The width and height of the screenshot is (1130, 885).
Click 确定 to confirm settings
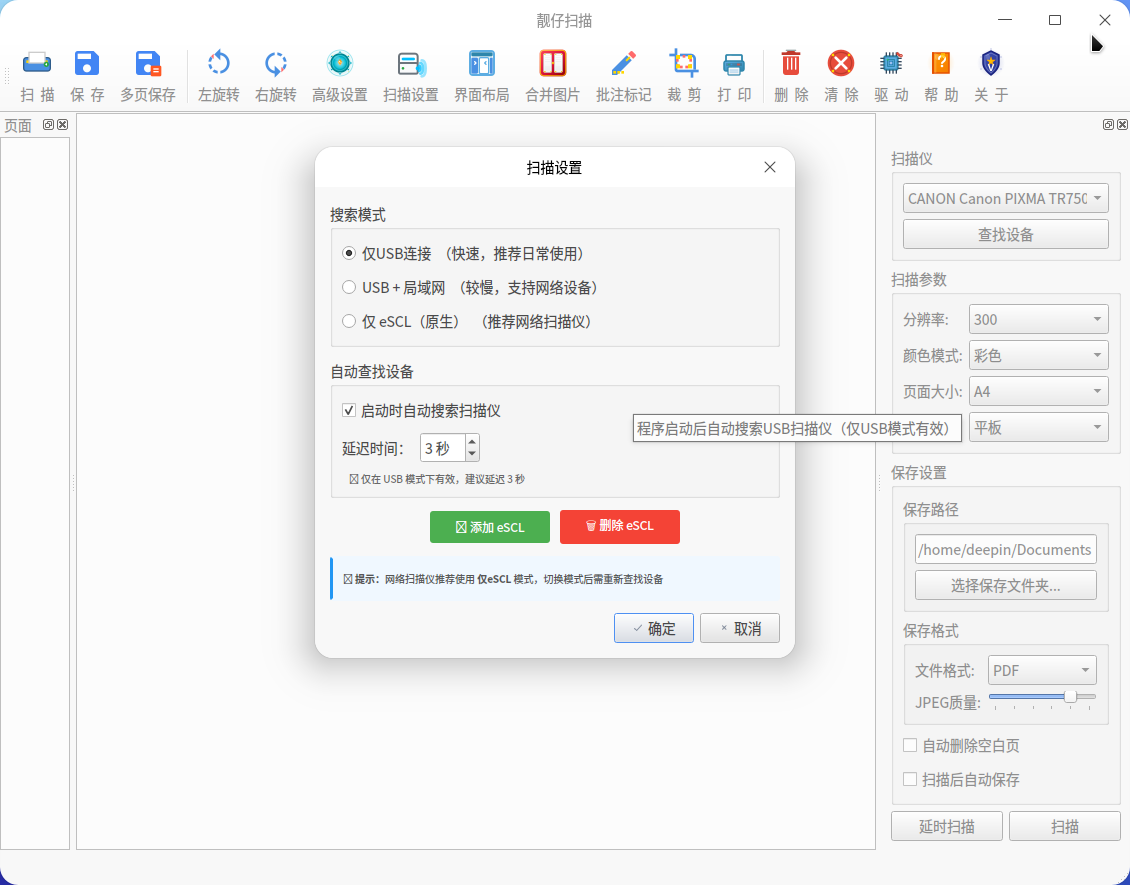pyautogui.click(x=654, y=628)
